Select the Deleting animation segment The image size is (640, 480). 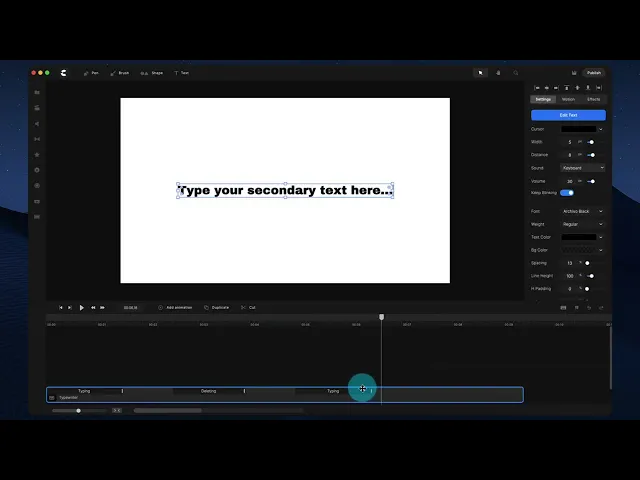point(209,391)
